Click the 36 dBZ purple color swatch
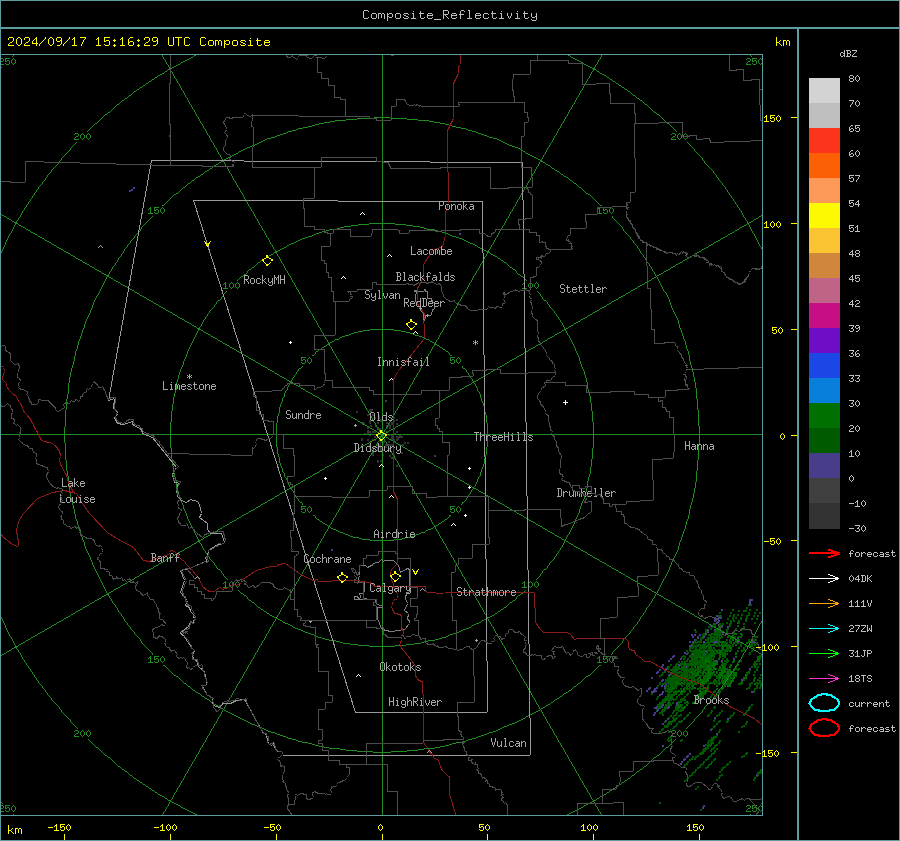Screen dimensions: 900x841 click(824, 340)
